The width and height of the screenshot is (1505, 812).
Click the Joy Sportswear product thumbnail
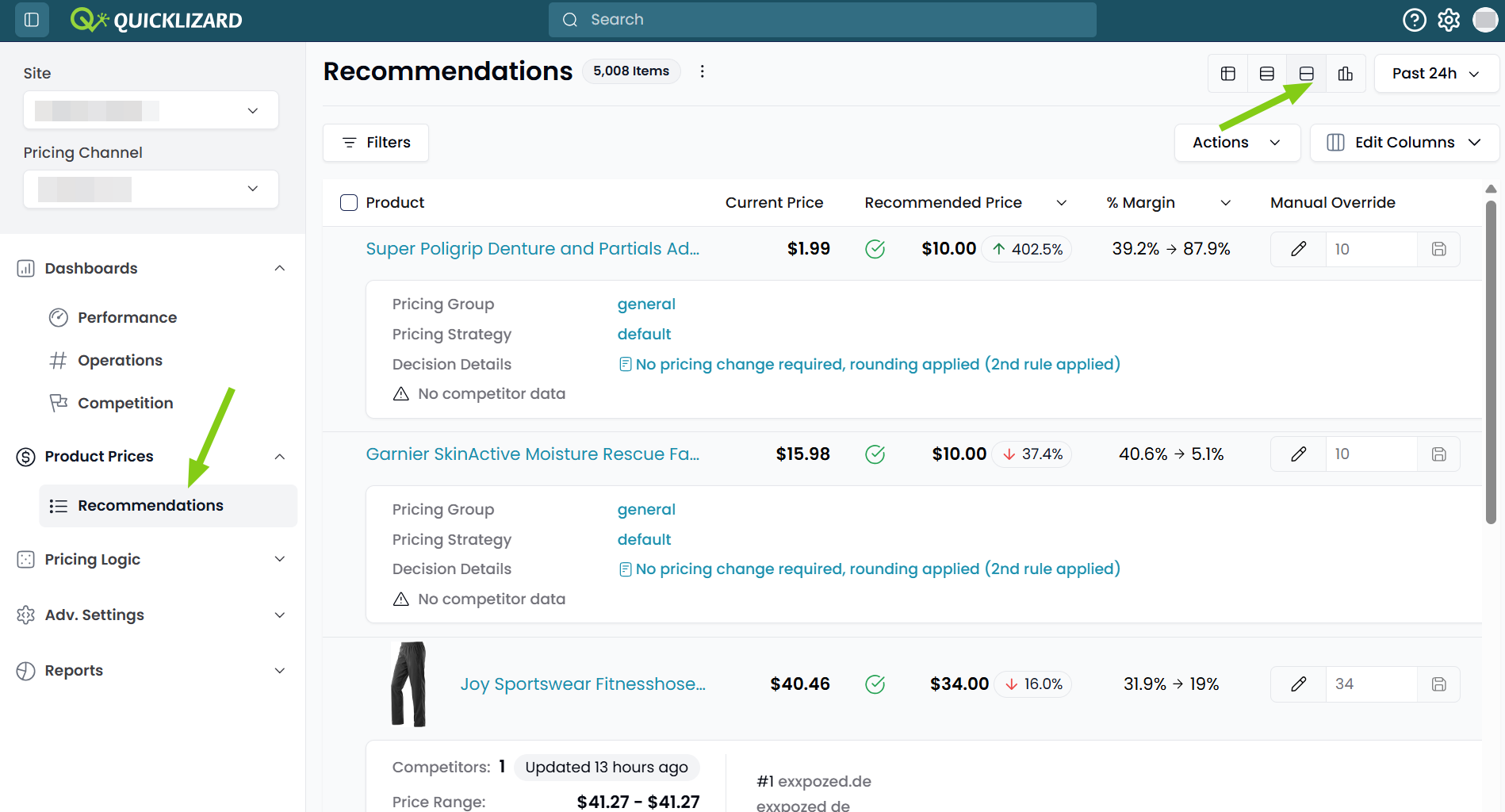[409, 684]
